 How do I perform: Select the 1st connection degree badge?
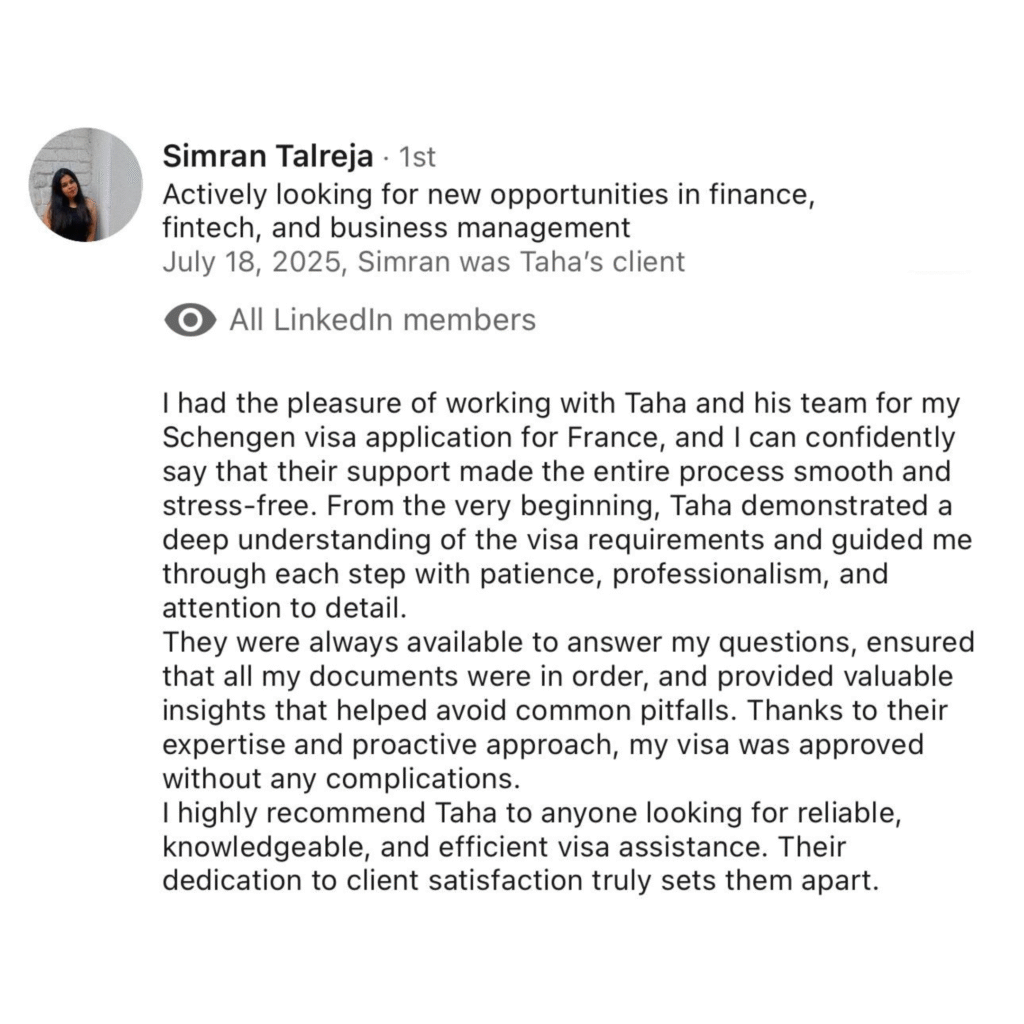(417, 157)
